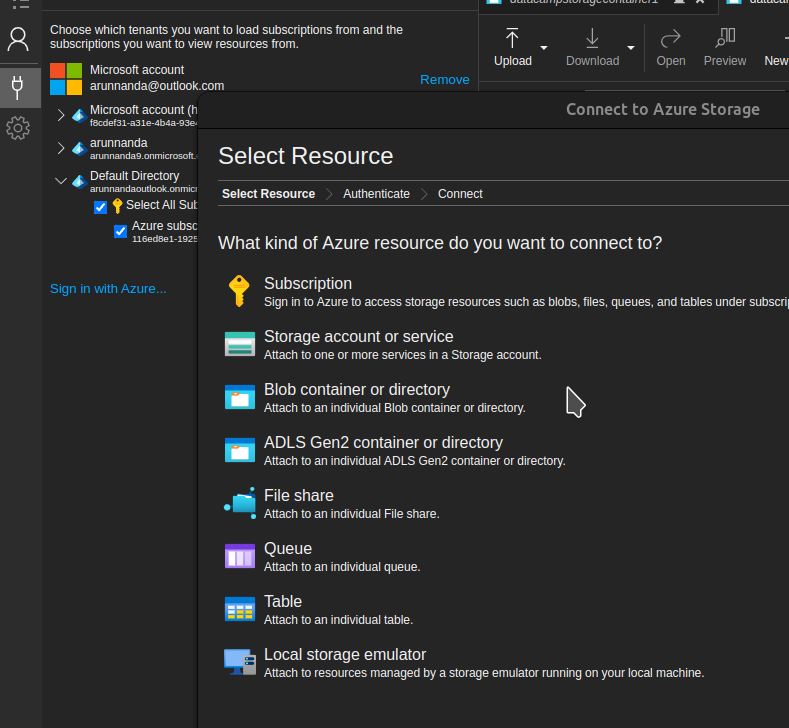Viewport: 789px width, 728px height.
Task: Click the File share icon
Action: (x=240, y=503)
